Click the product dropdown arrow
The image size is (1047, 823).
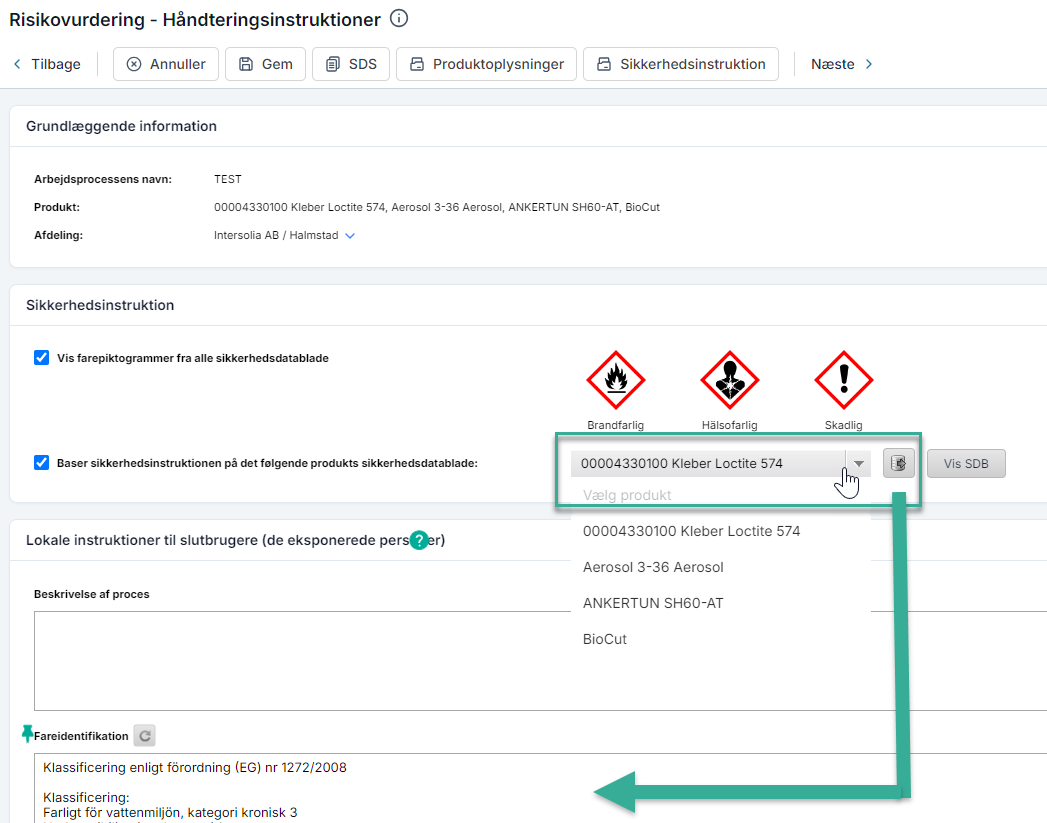[859, 463]
